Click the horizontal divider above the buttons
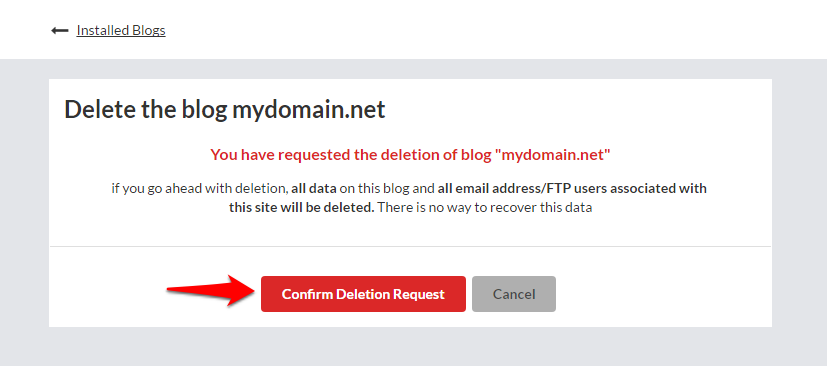 point(410,246)
